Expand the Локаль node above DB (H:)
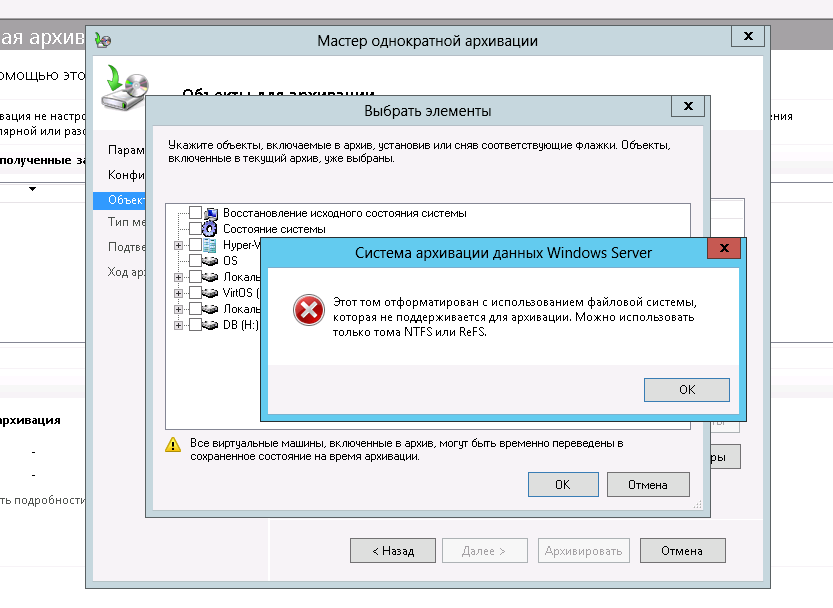The image size is (833, 608). (x=178, y=309)
